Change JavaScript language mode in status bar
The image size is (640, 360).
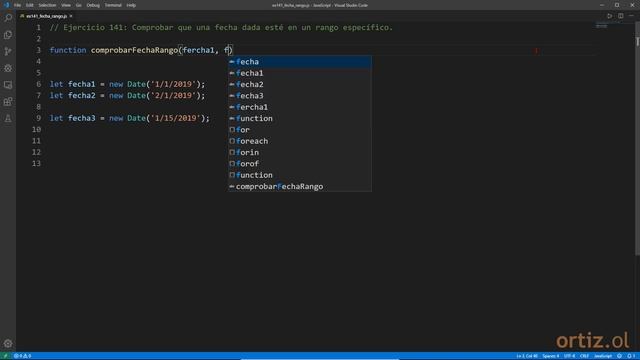pos(603,356)
